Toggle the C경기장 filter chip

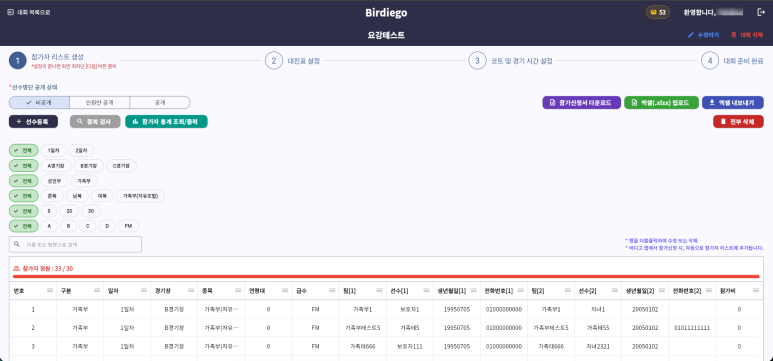121,166
